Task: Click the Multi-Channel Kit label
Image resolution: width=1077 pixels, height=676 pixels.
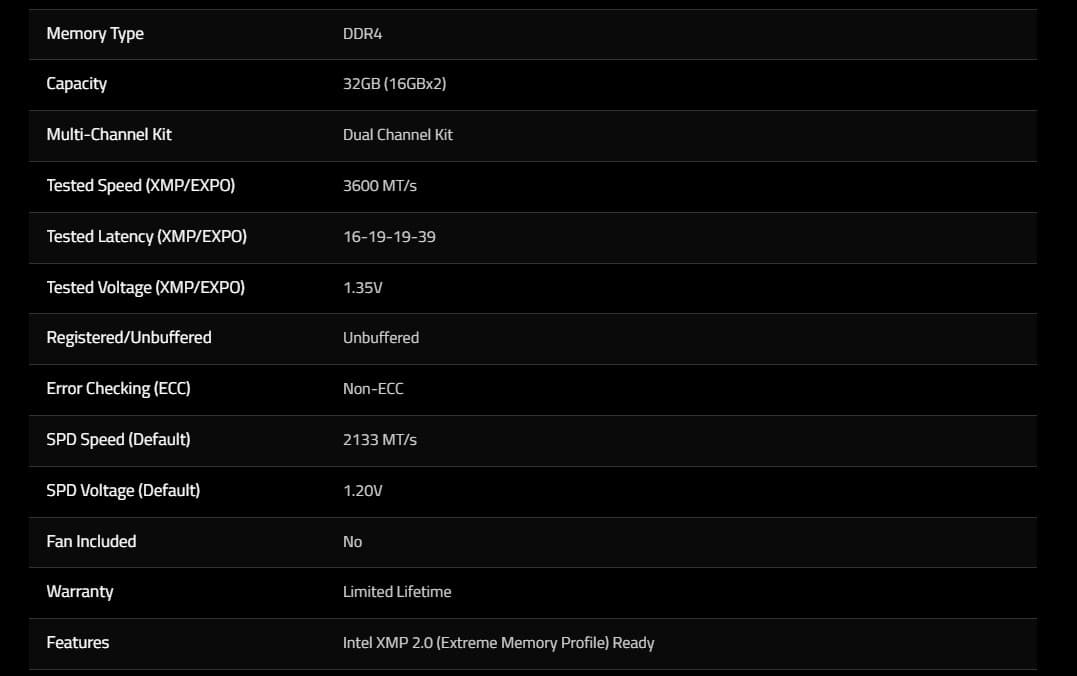Action: [x=109, y=135]
